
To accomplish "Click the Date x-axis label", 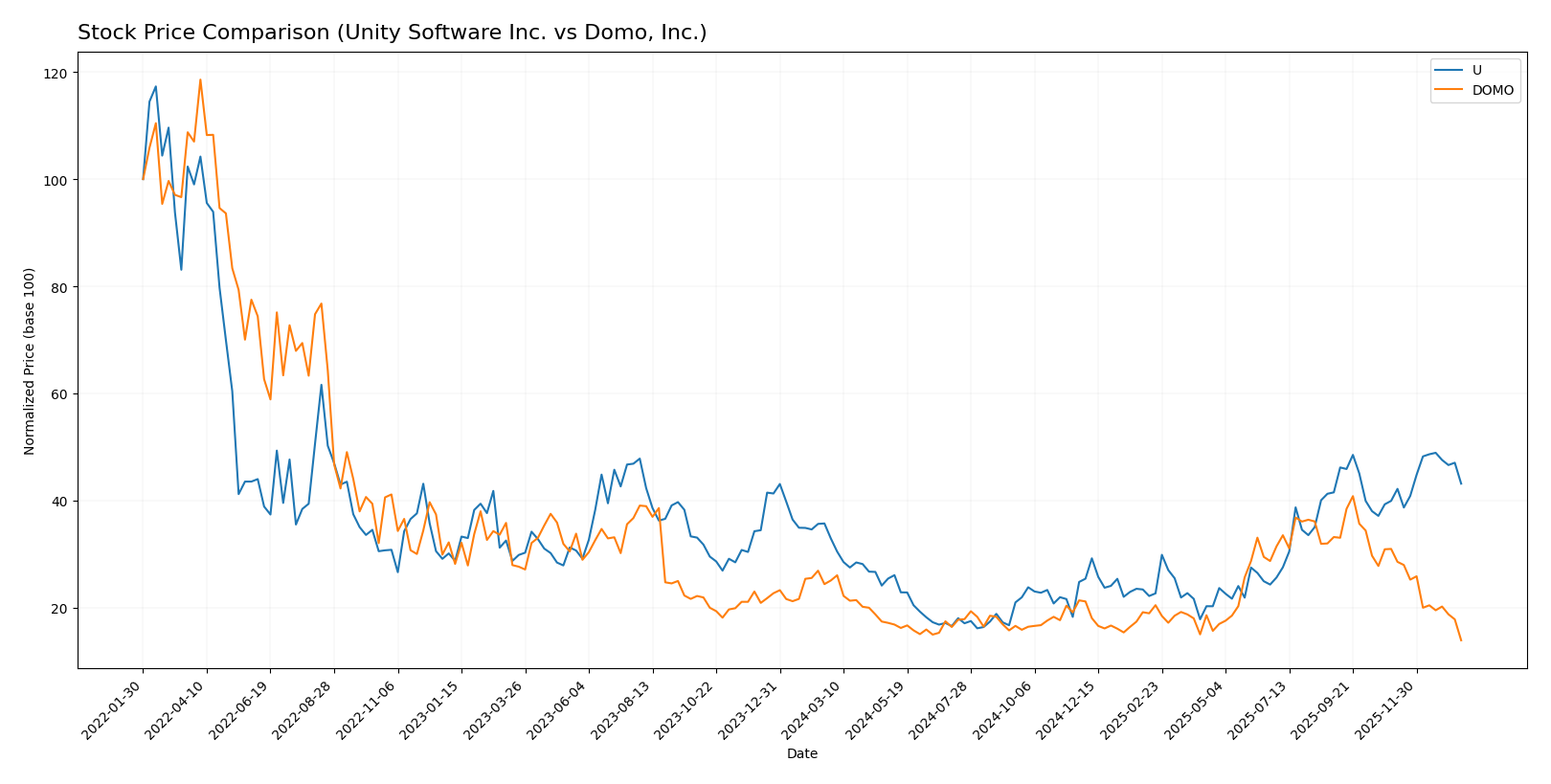I will [801, 754].
